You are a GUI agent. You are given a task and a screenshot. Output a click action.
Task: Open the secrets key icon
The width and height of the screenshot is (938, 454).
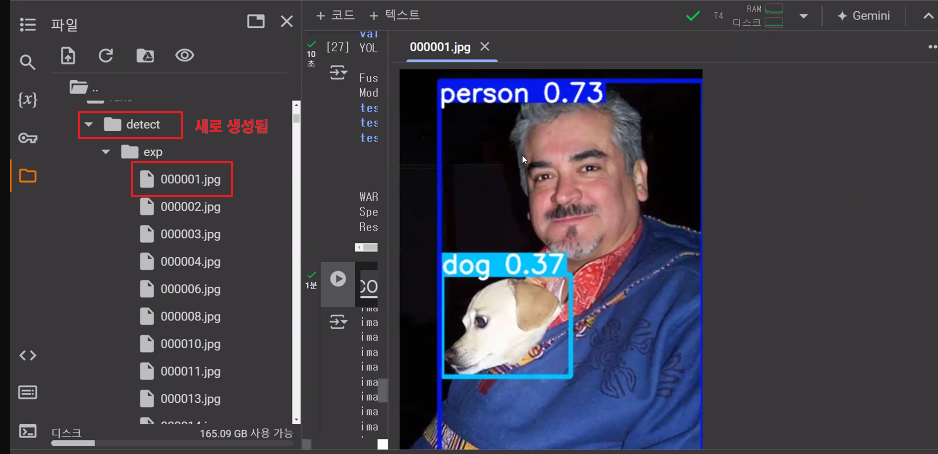click(28, 138)
